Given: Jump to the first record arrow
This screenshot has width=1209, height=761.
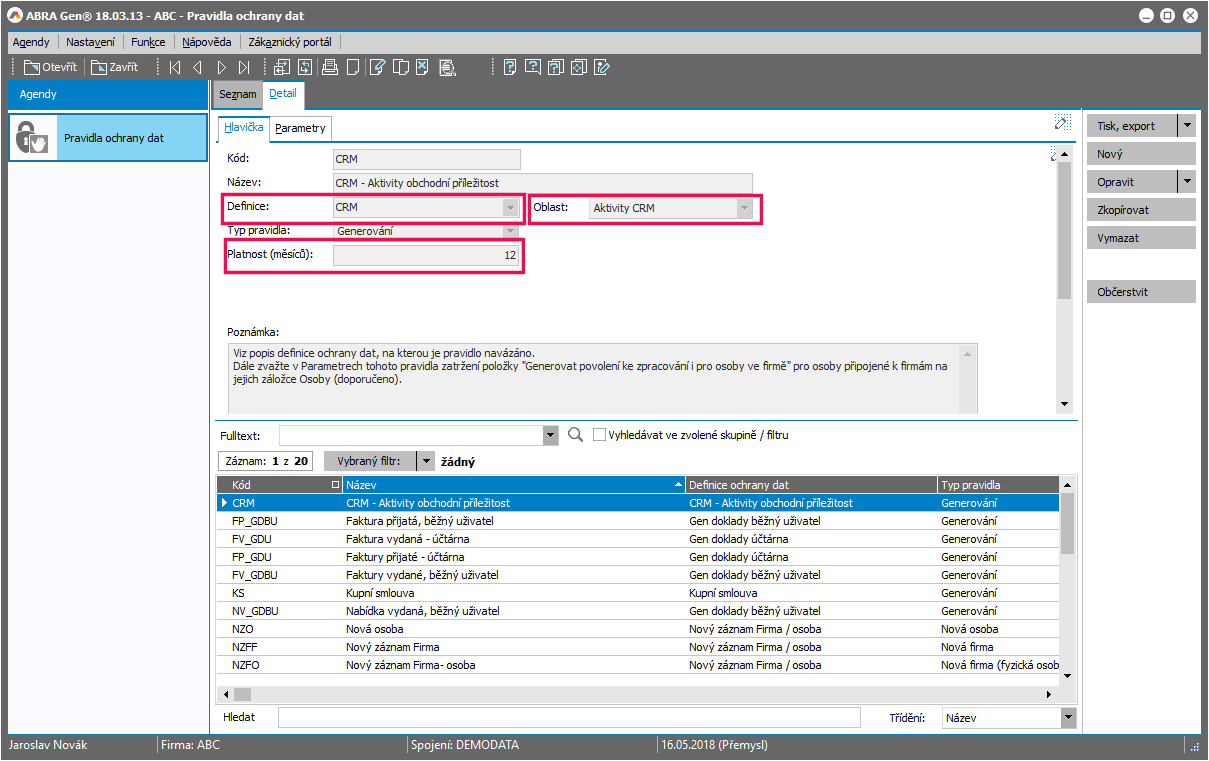Looking at the screenshot, I should tap(175, 68).
